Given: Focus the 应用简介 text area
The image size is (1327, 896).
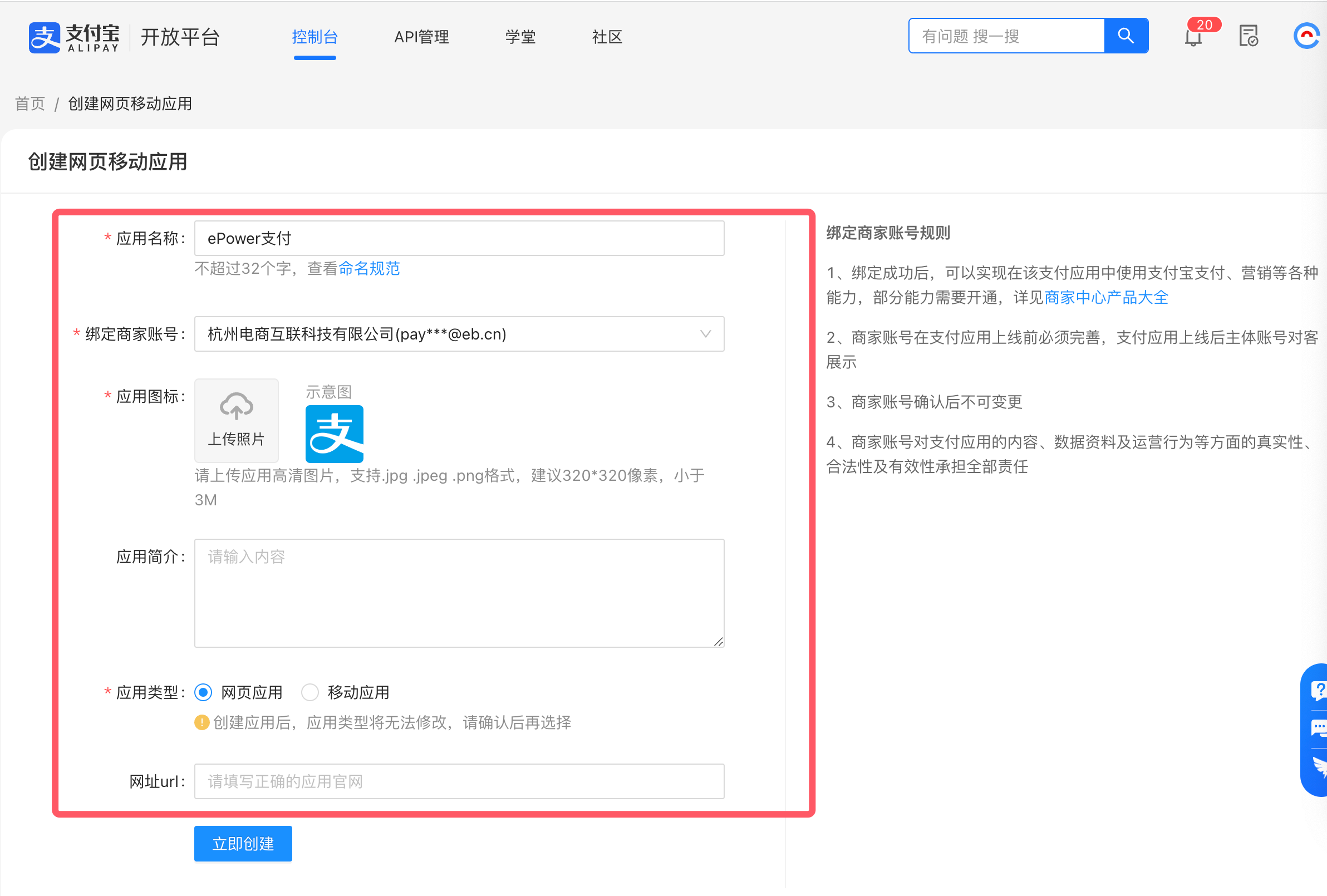Looking at the screenshot, I should coord(459,593).
